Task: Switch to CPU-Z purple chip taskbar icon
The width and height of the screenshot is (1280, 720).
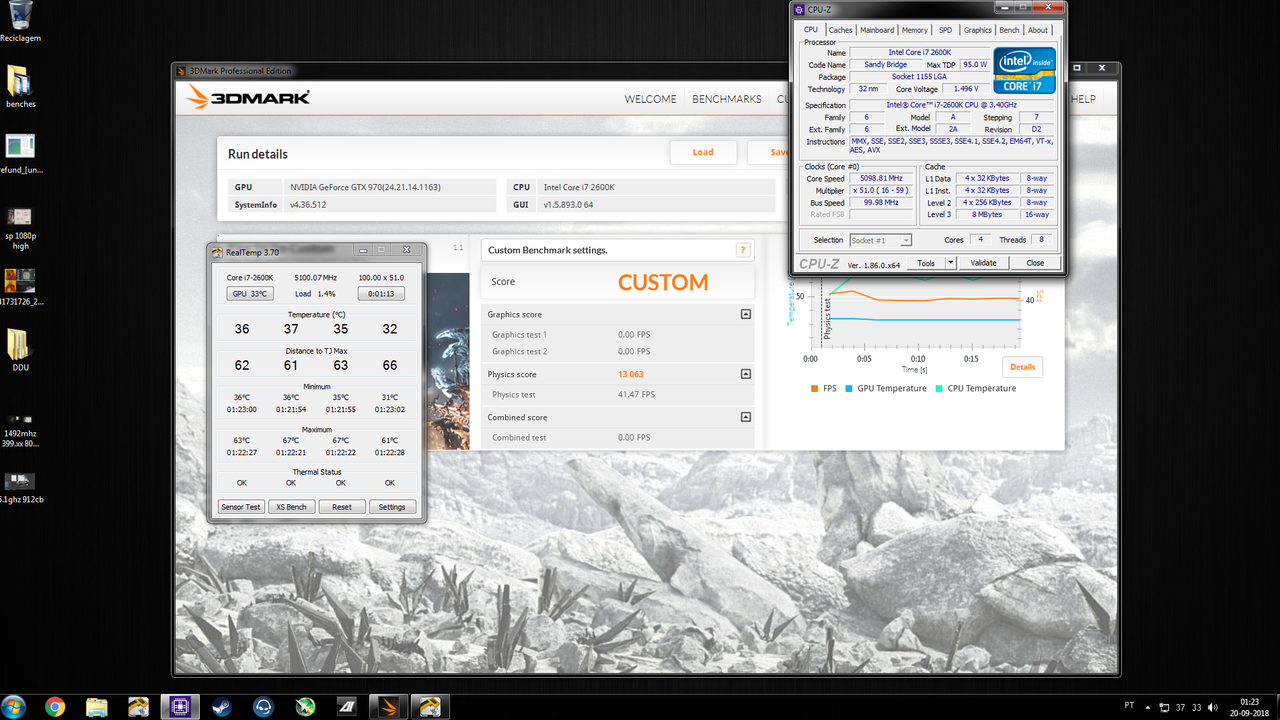Action: pyautogui.click(x=181, y=707)
